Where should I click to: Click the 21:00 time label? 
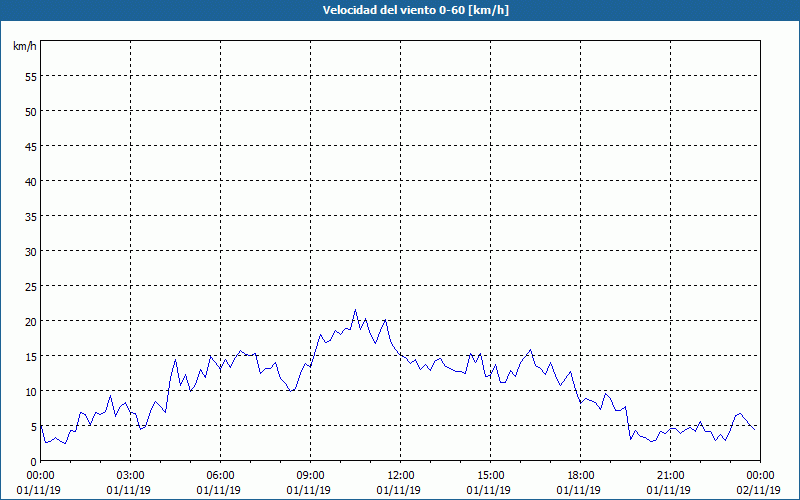(x=670, y=475)
